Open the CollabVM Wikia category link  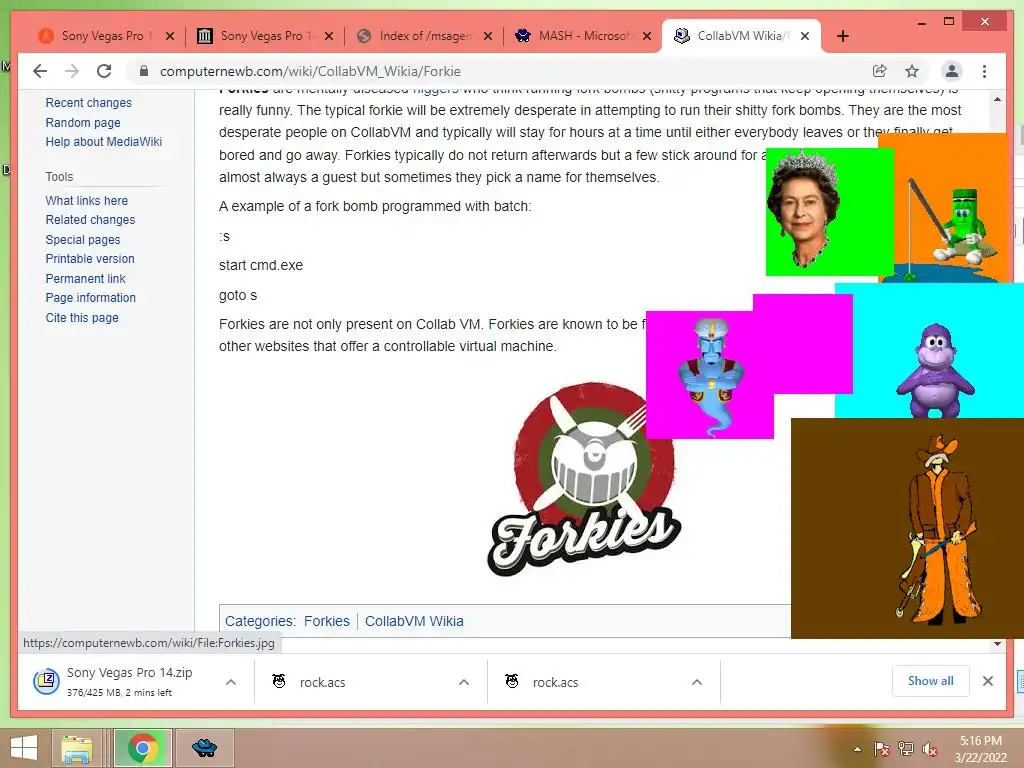click(414, 621)
